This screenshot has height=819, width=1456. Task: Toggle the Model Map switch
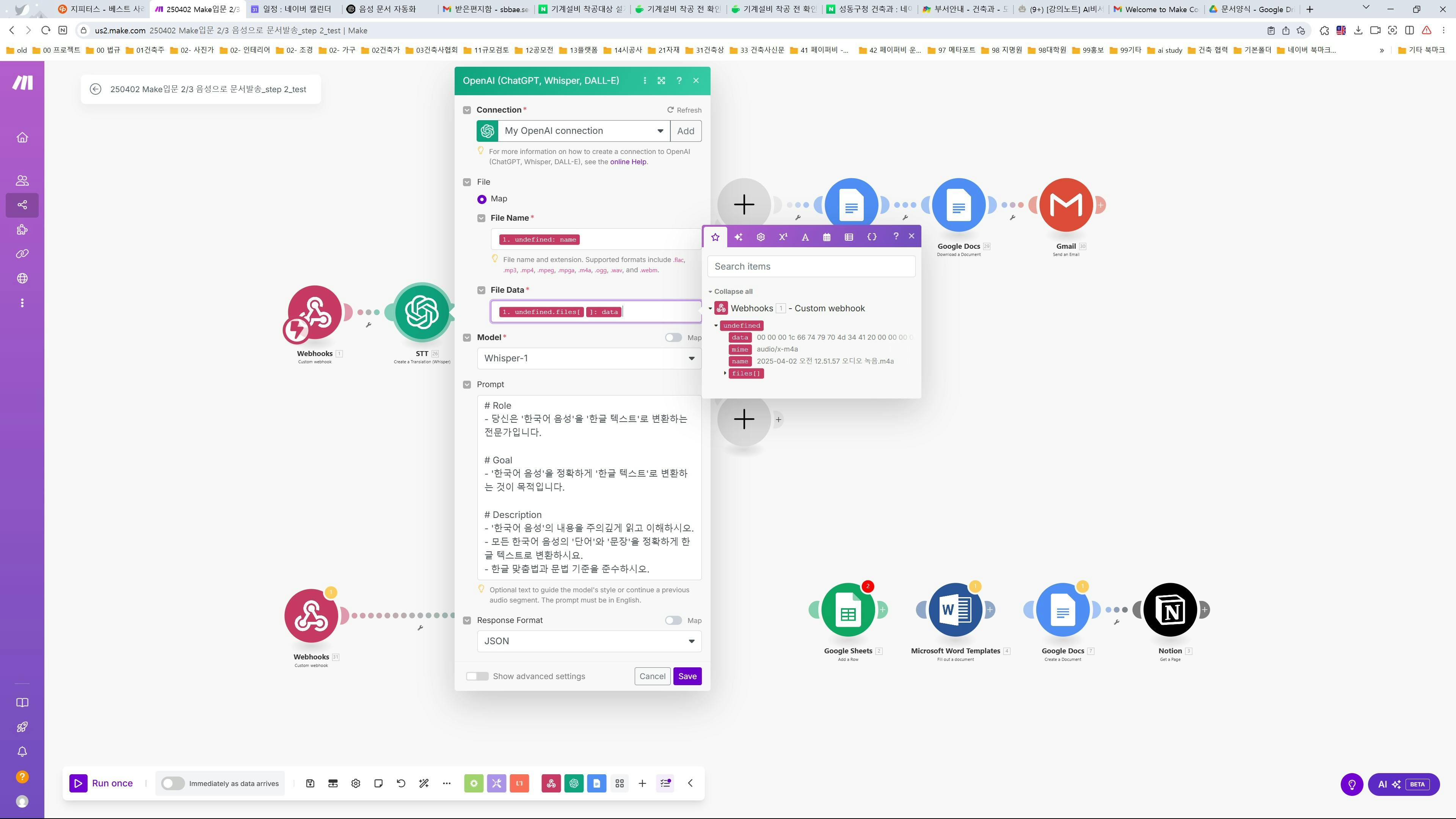(673, 337)
